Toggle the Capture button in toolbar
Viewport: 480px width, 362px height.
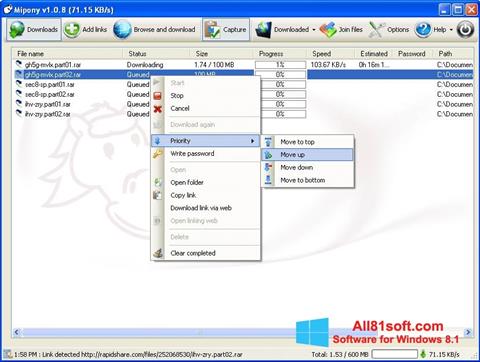click(x=226, y=30)
